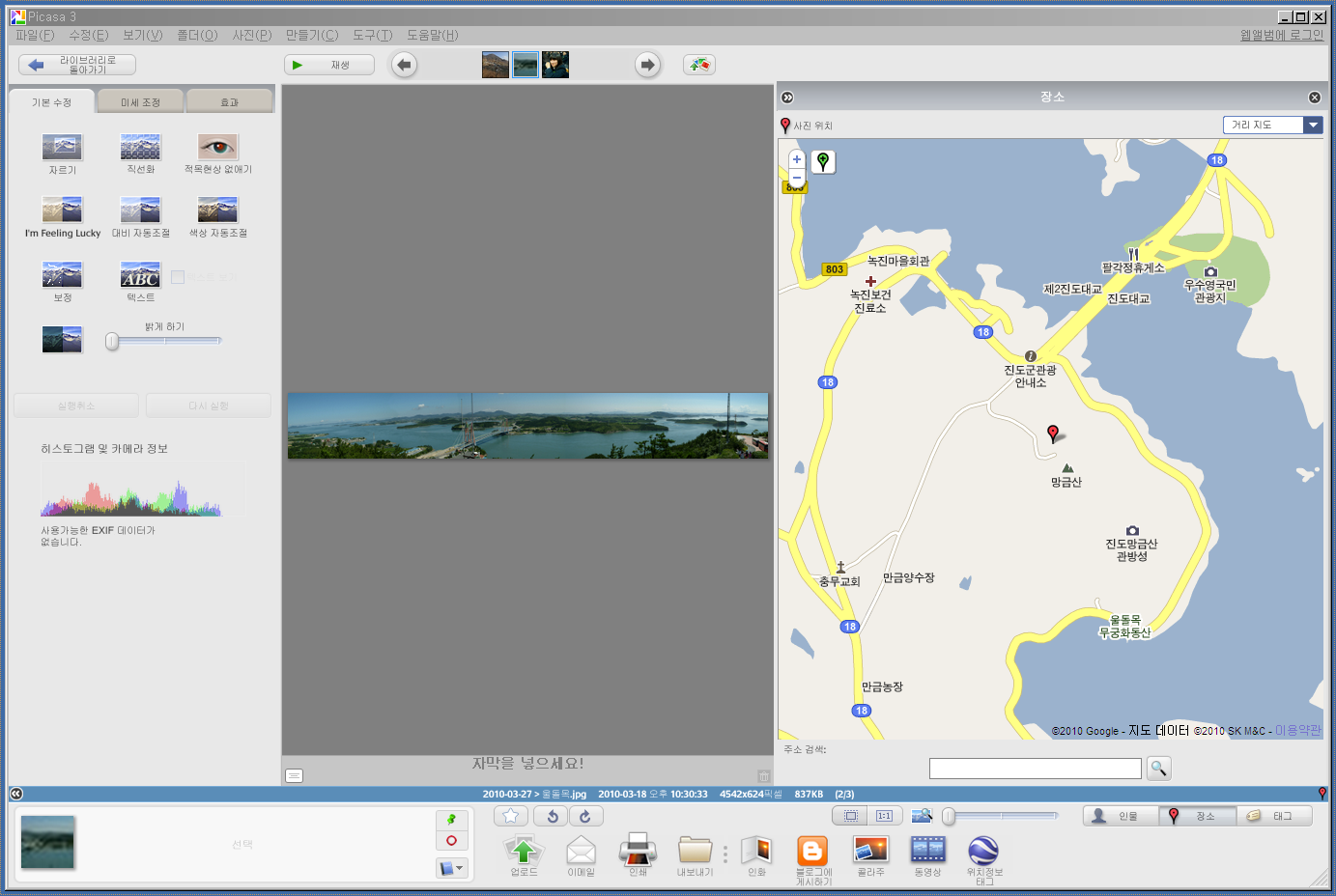Open the 사진(P) menu
Image resolution: width=1336 pixels, height=896 pixels.
(252, 35)
